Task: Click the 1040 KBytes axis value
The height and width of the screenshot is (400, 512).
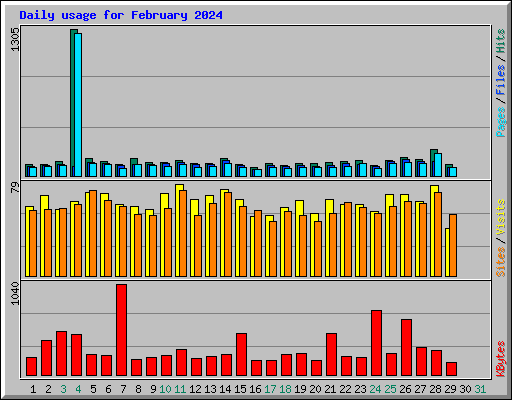Action: 15,293
